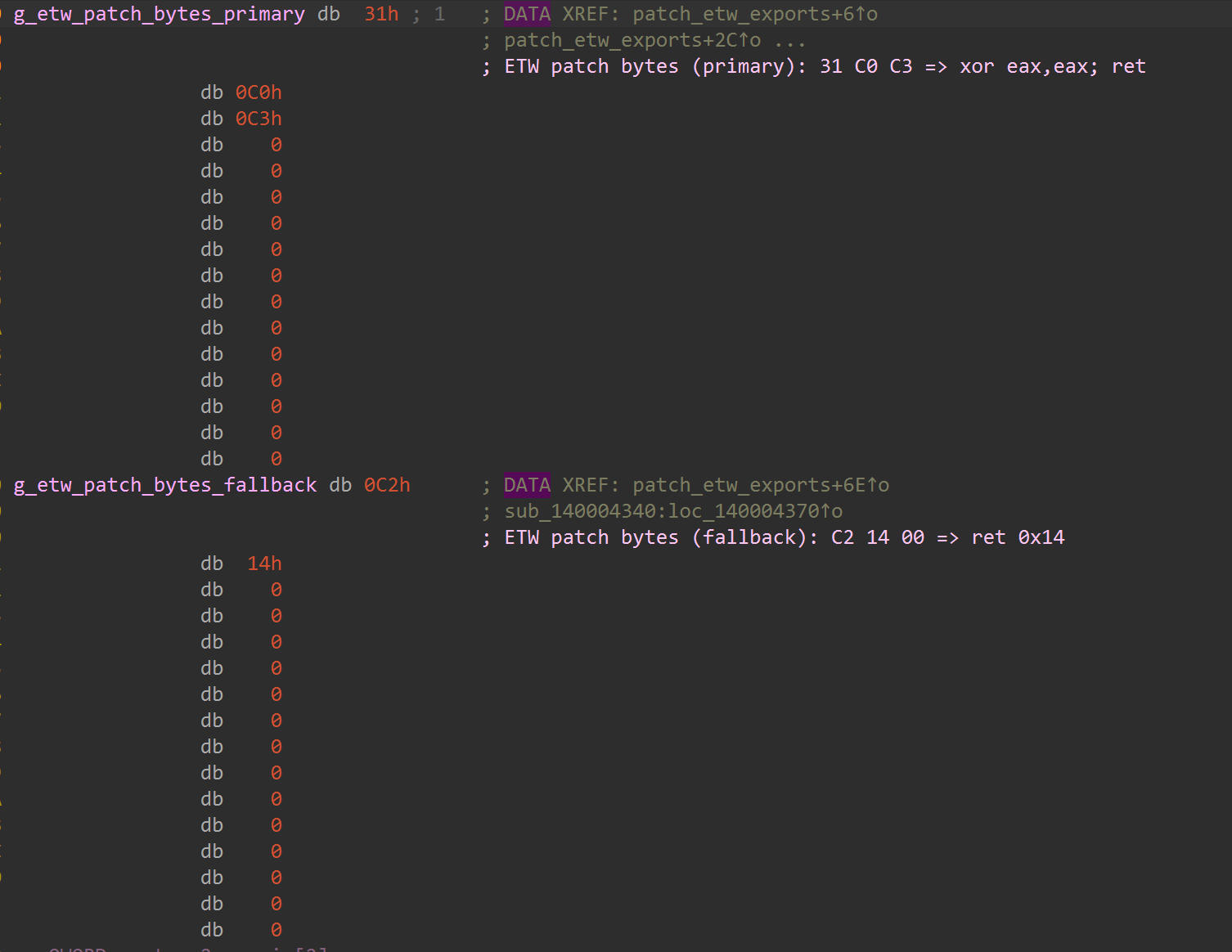1232x952 pixels.
Task: Click the g_etw_patch_bytes_primary label
Action: click(x=159, y=15)
